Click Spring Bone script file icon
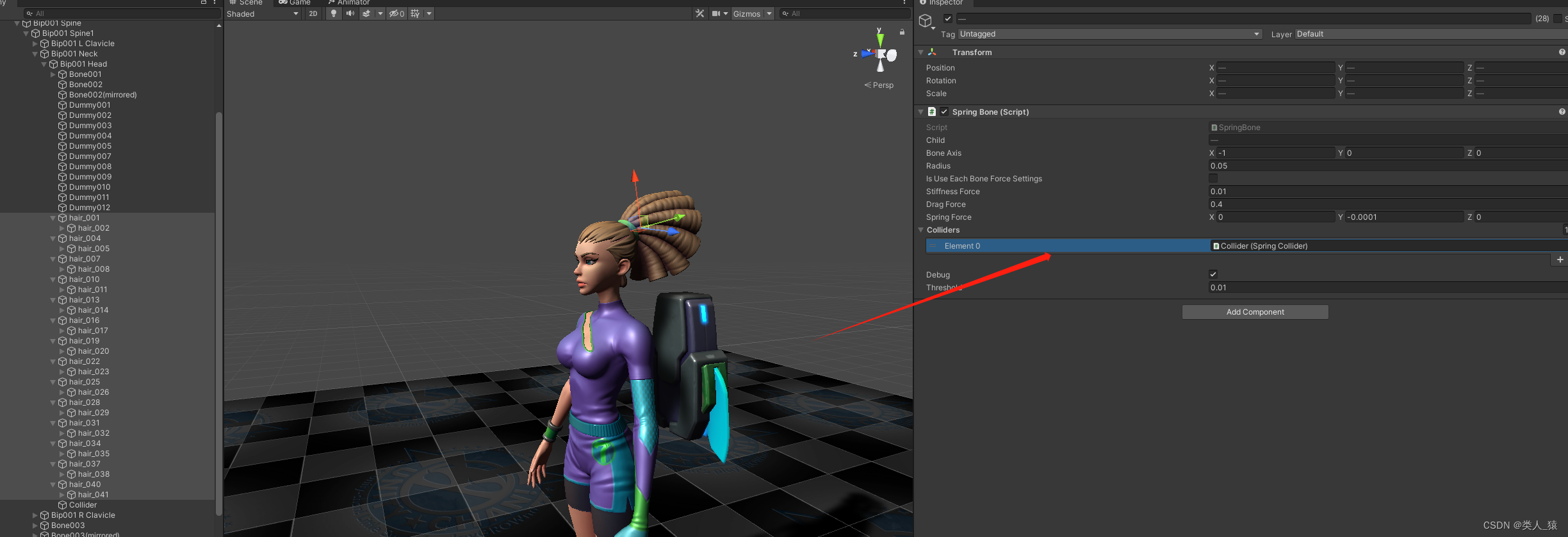1568x537 pixels. point(932,112)
